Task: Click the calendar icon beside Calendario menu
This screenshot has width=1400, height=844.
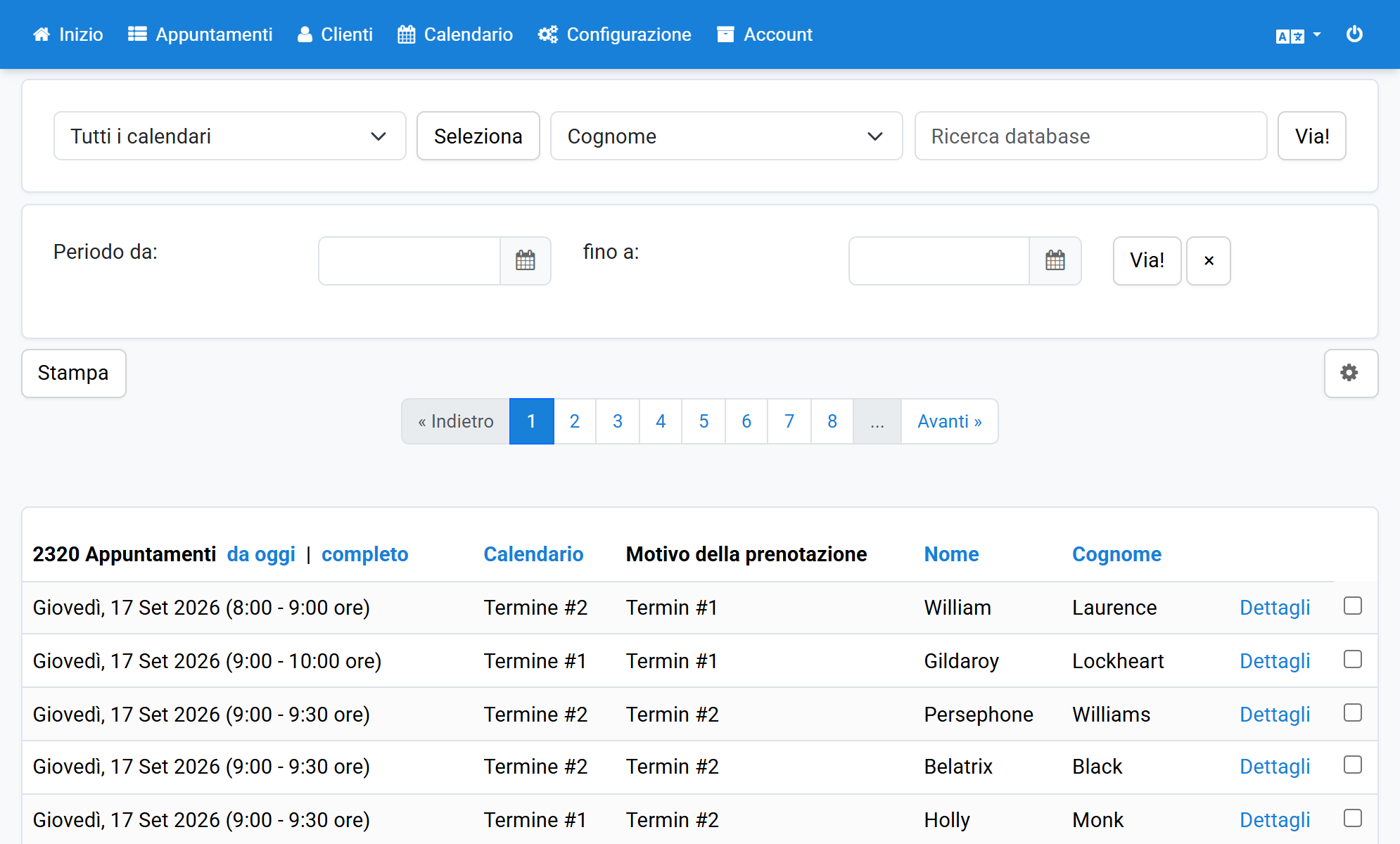Action: [x=407, y=34]
